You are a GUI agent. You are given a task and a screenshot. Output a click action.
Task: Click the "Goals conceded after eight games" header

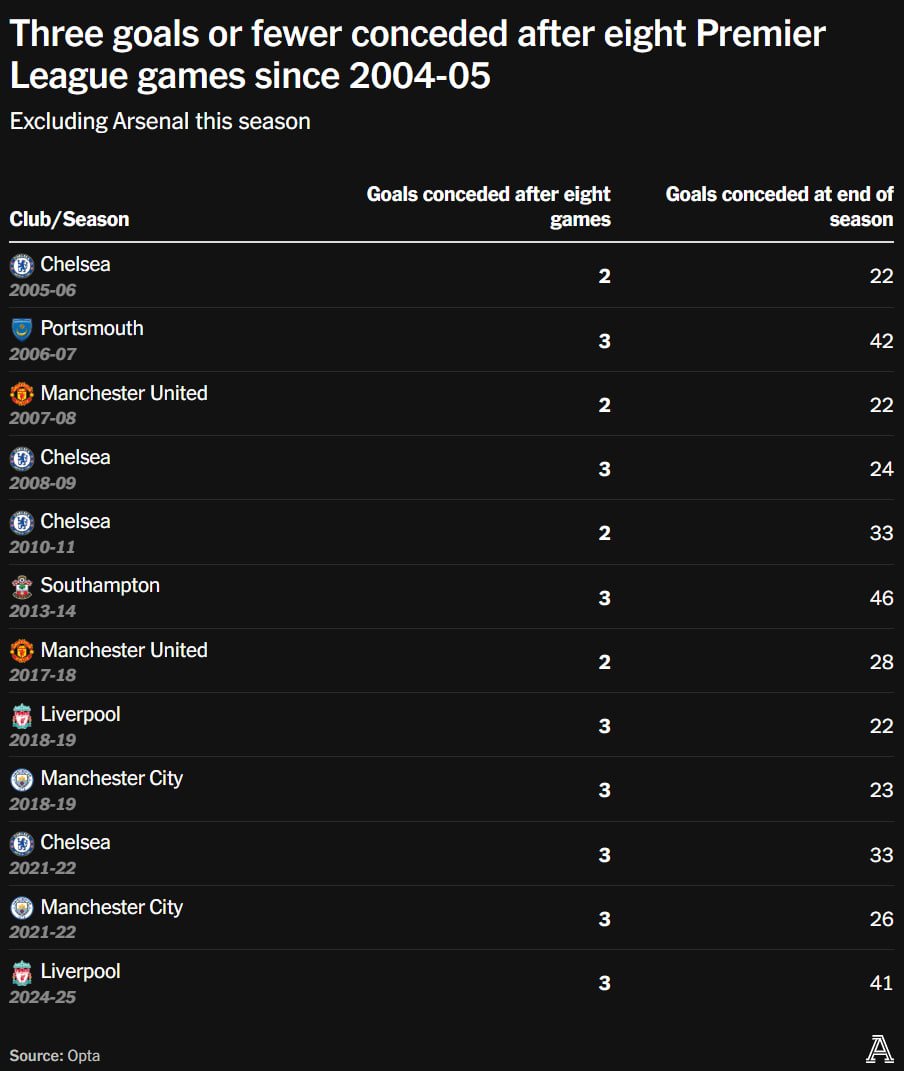point(489,206)
